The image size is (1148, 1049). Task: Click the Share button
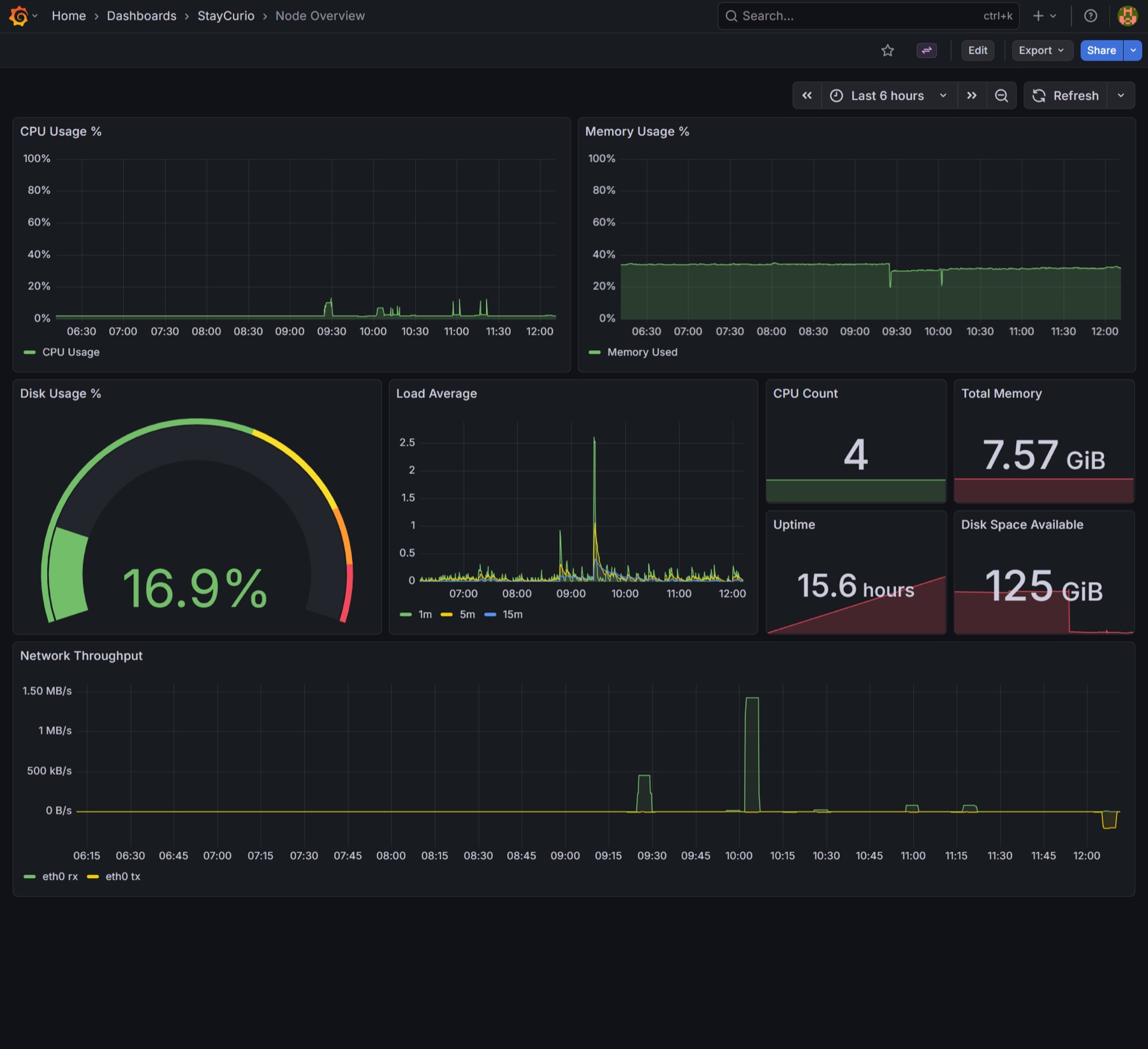[x=1101, y=50]
